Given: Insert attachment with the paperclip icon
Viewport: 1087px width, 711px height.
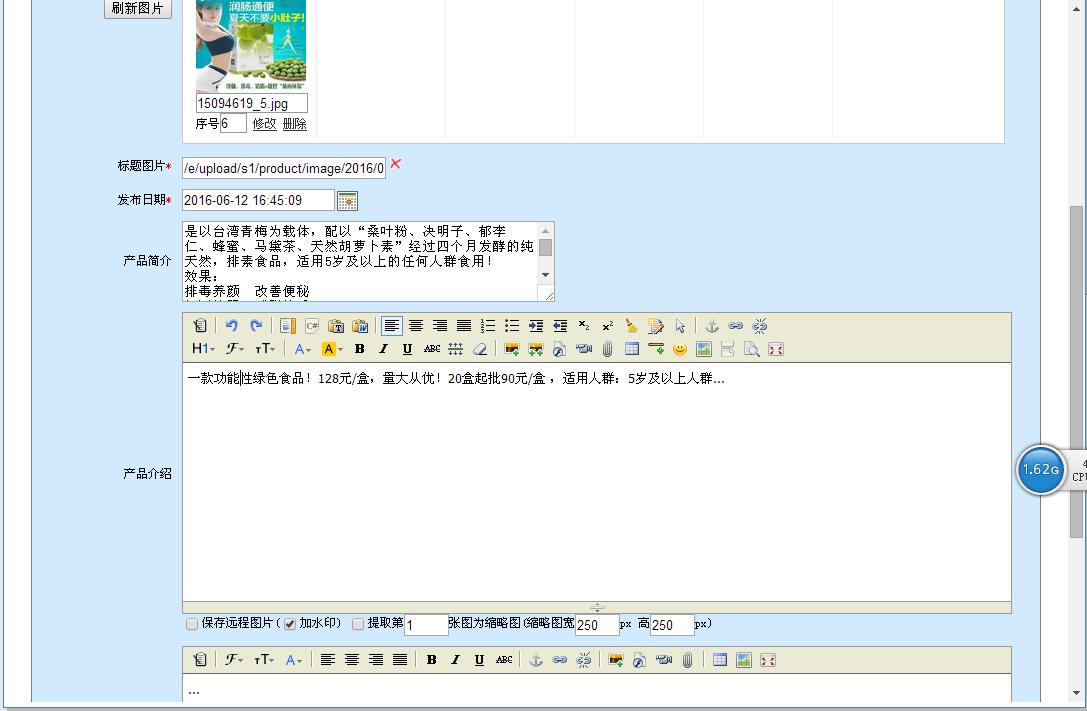Looking at the screenshot, I should pos(608,349).
